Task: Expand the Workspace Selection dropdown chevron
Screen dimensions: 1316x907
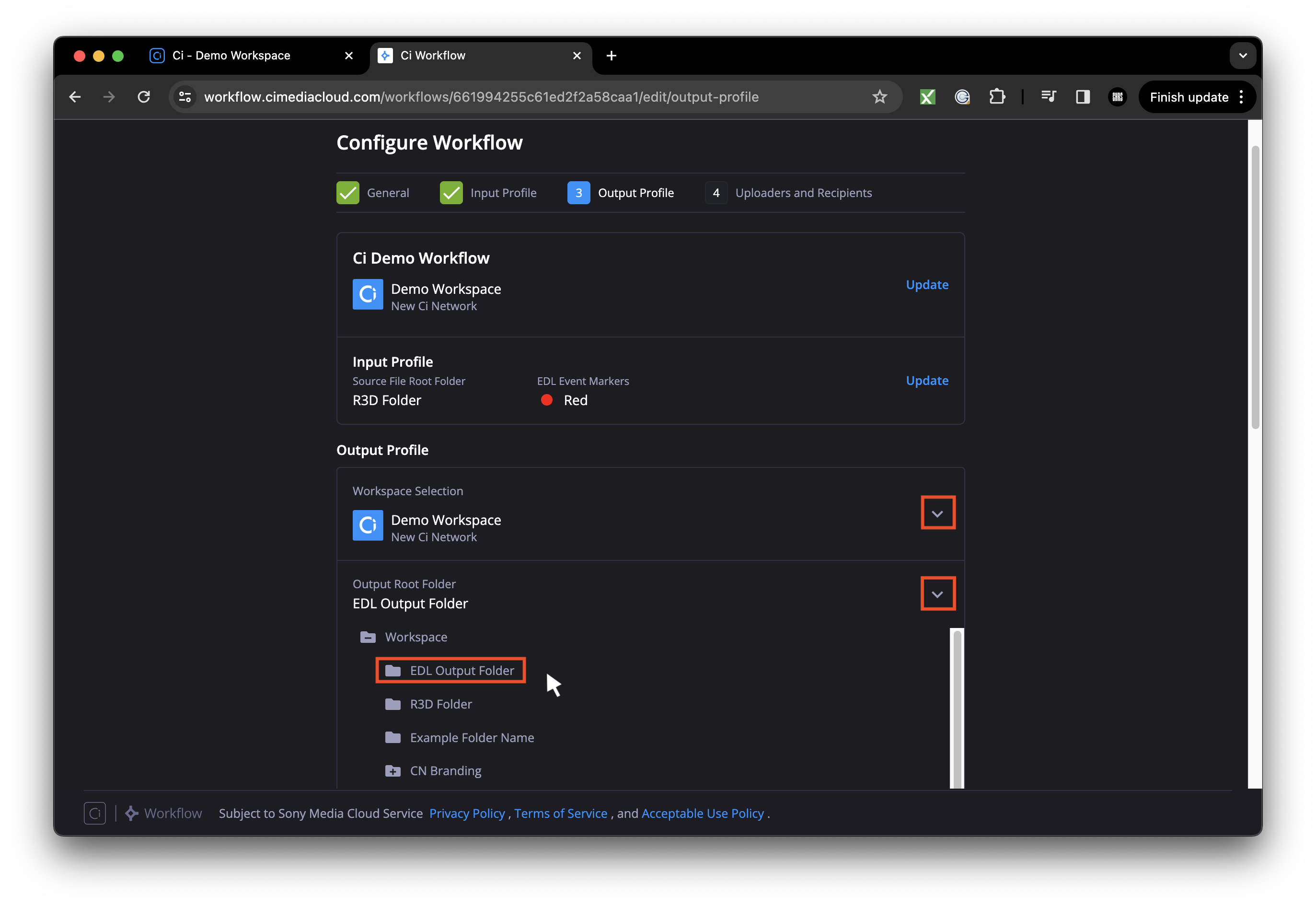Action: point(937,513)
